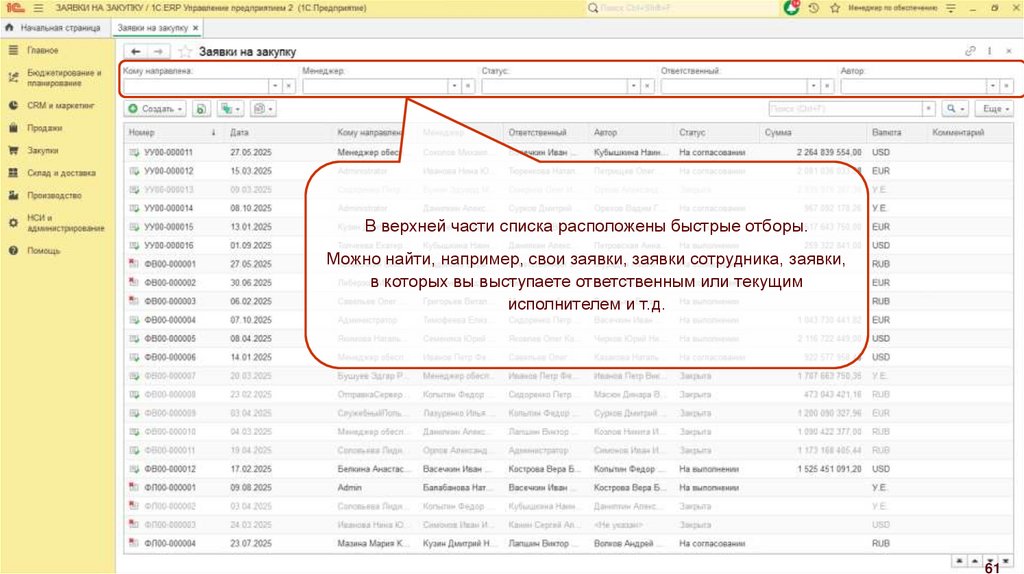Image resolution: width=1024 pixels, height=574 pixels.
Task: Expand the Статус filter dropdown
Action: (x=633, y=86)
